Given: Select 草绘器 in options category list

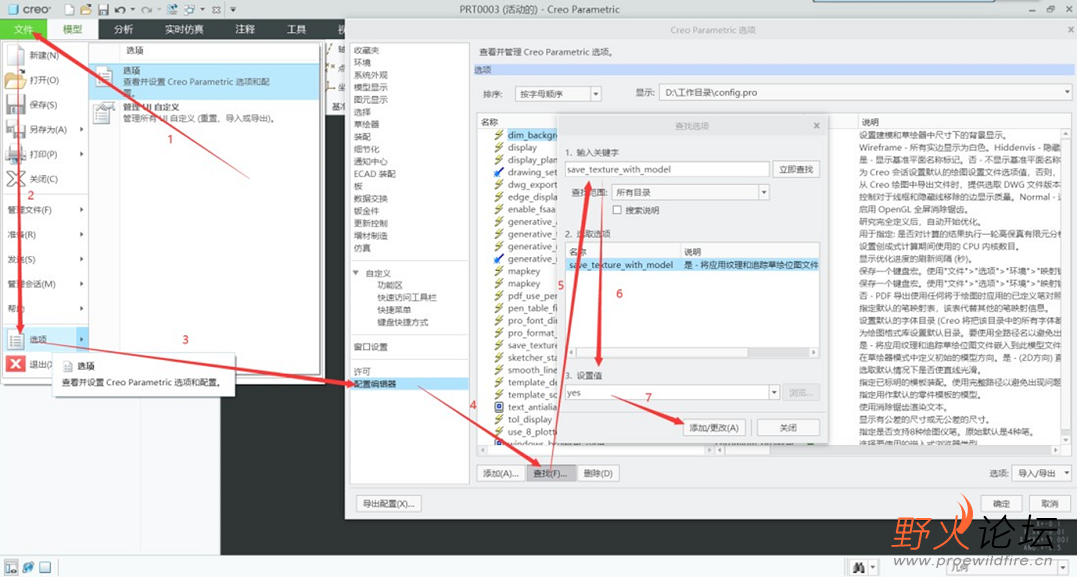Looking at the screenshot, I should coord(366,124).
